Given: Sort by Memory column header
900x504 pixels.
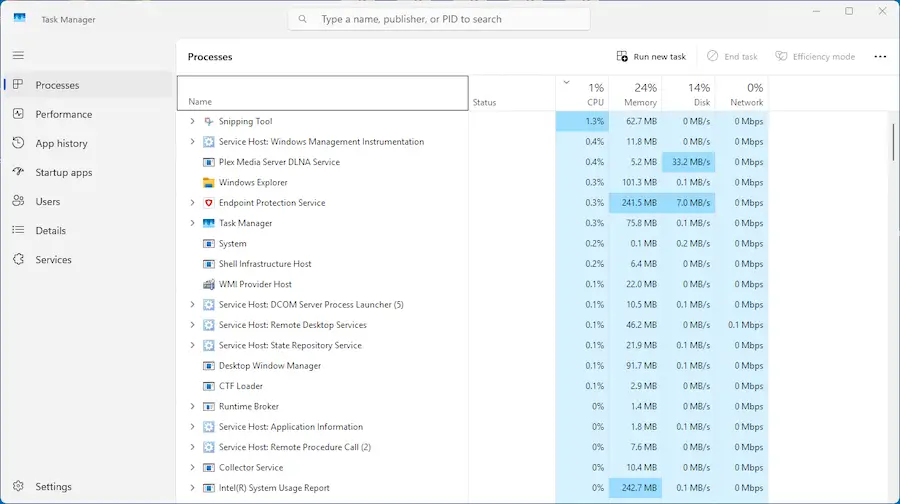Looking at the screenshot, I should [x=635, y=93].
